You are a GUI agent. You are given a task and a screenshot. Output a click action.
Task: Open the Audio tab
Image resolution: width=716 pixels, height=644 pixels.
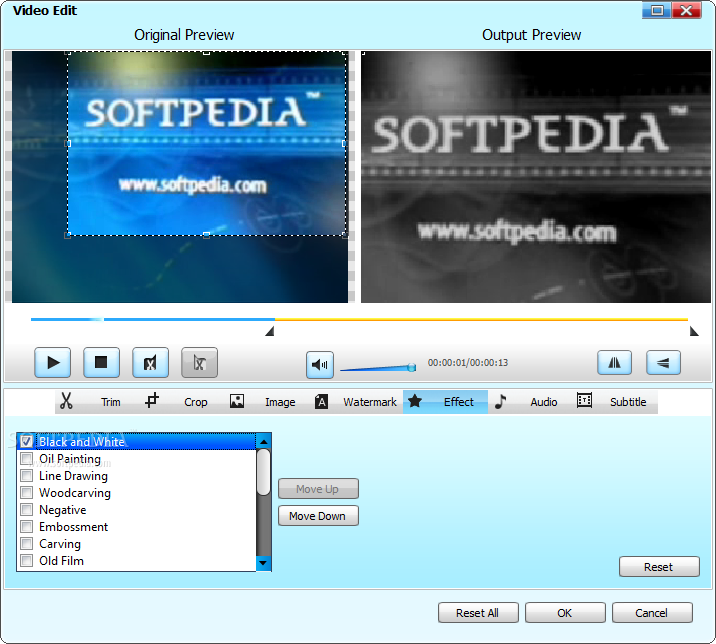point(543,402)
